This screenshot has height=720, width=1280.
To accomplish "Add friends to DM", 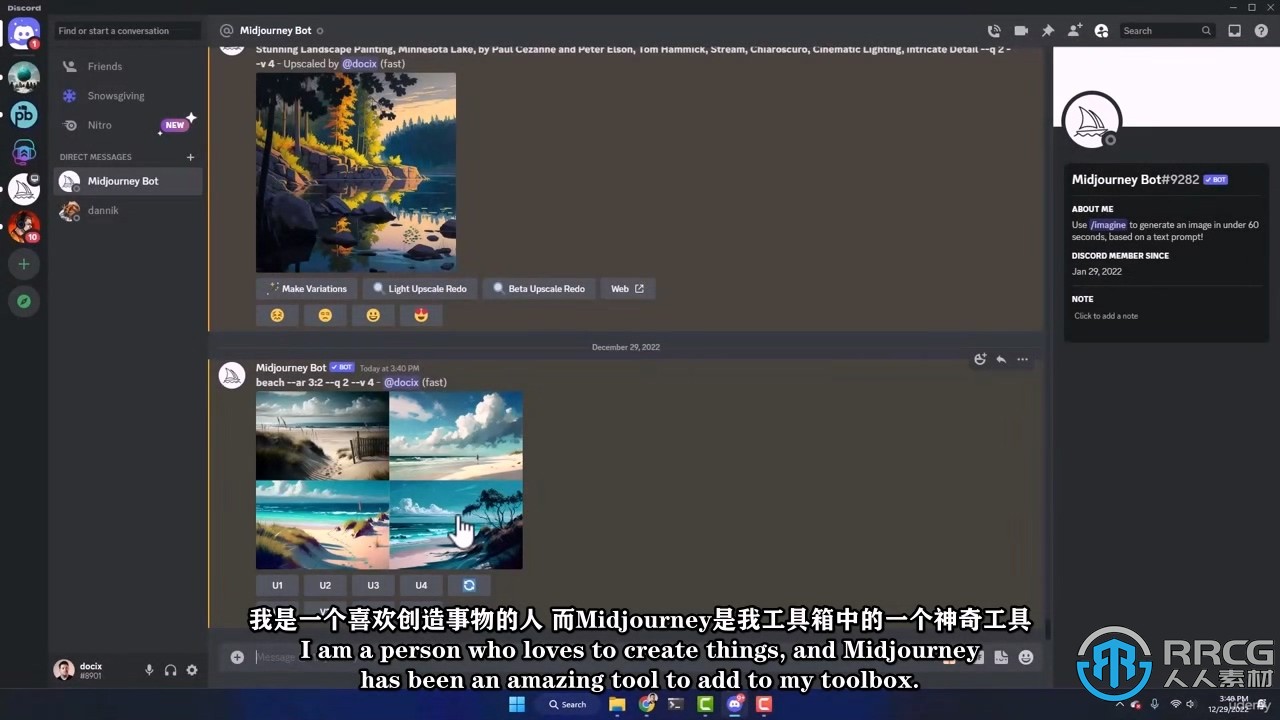I will point(1074,31).
